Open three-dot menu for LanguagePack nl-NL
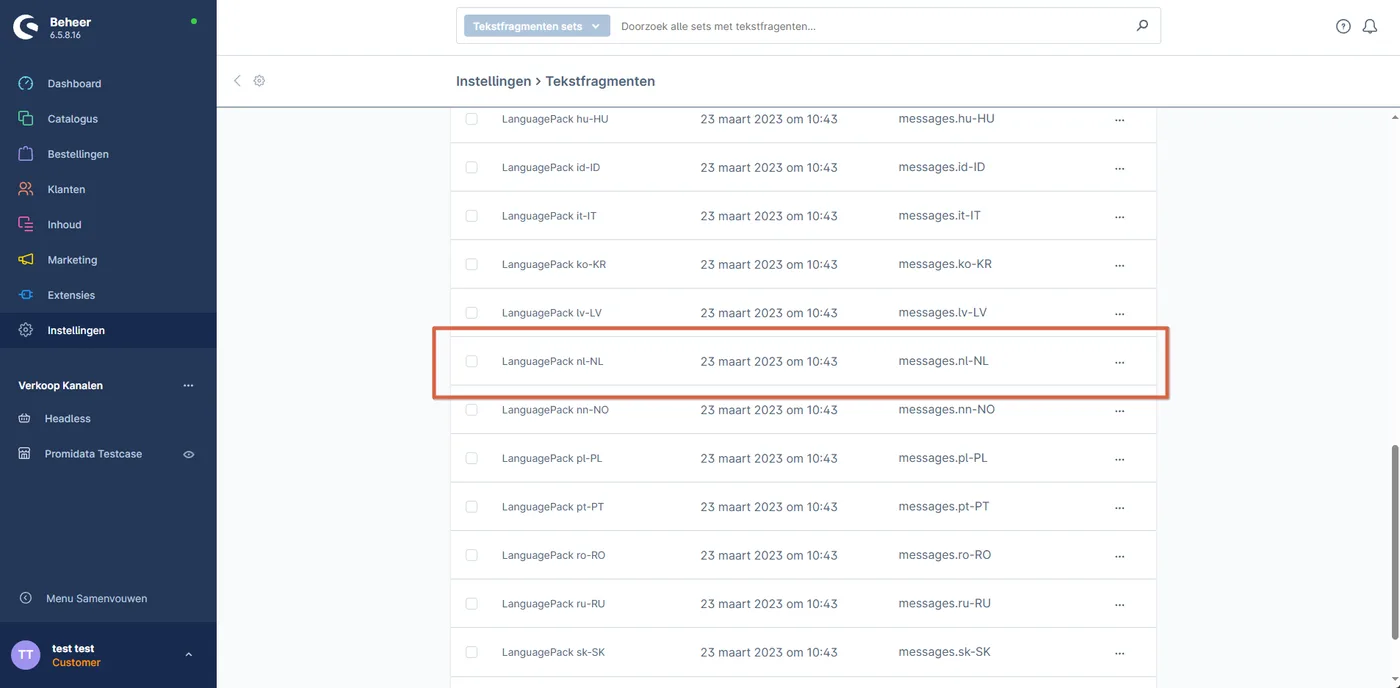Screen dimensions: 1400x688 [x=1119, y=362]
